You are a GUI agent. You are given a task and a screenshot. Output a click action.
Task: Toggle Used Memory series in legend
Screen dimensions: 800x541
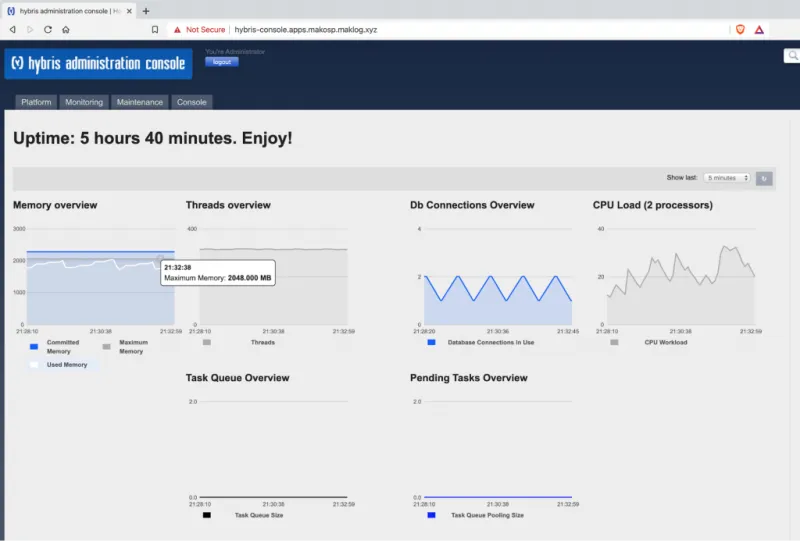coord(34,365)
